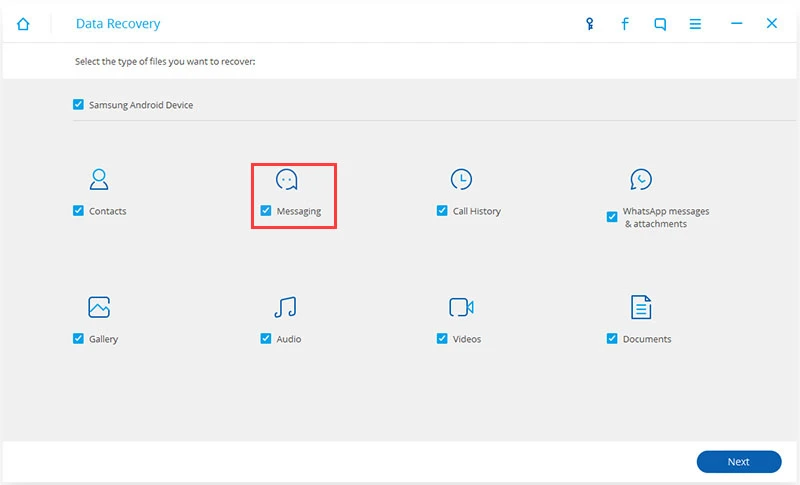Uncheck the Samsung Android Device checkbox
The image size is (800, 485).
(x=79, y=104)
